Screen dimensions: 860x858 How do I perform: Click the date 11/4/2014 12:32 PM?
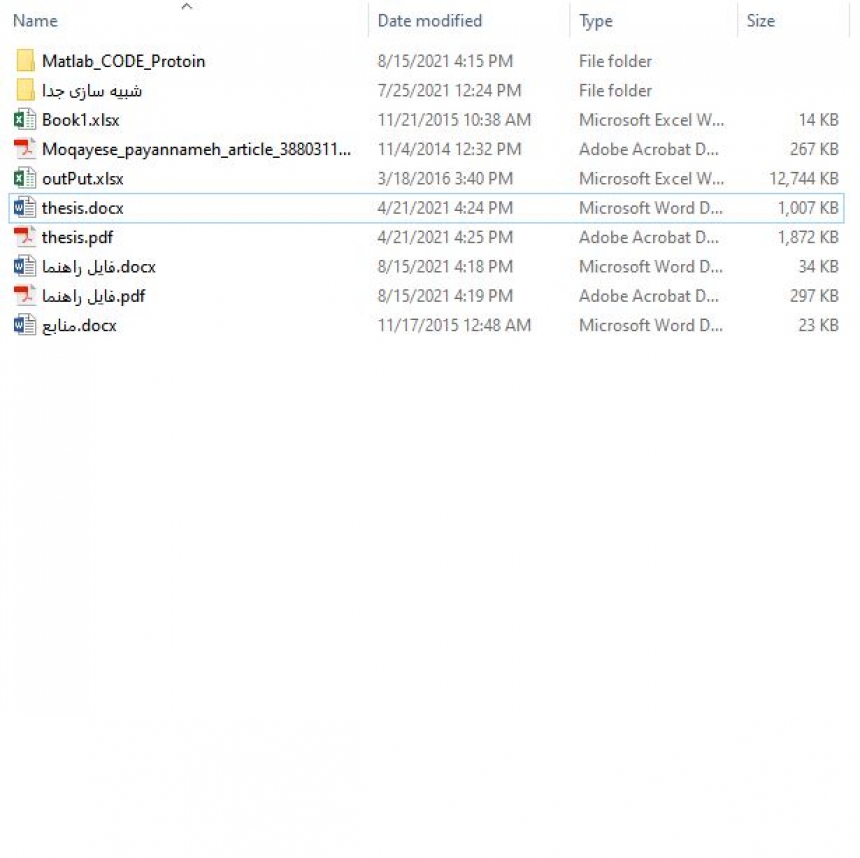coord(449,149)
